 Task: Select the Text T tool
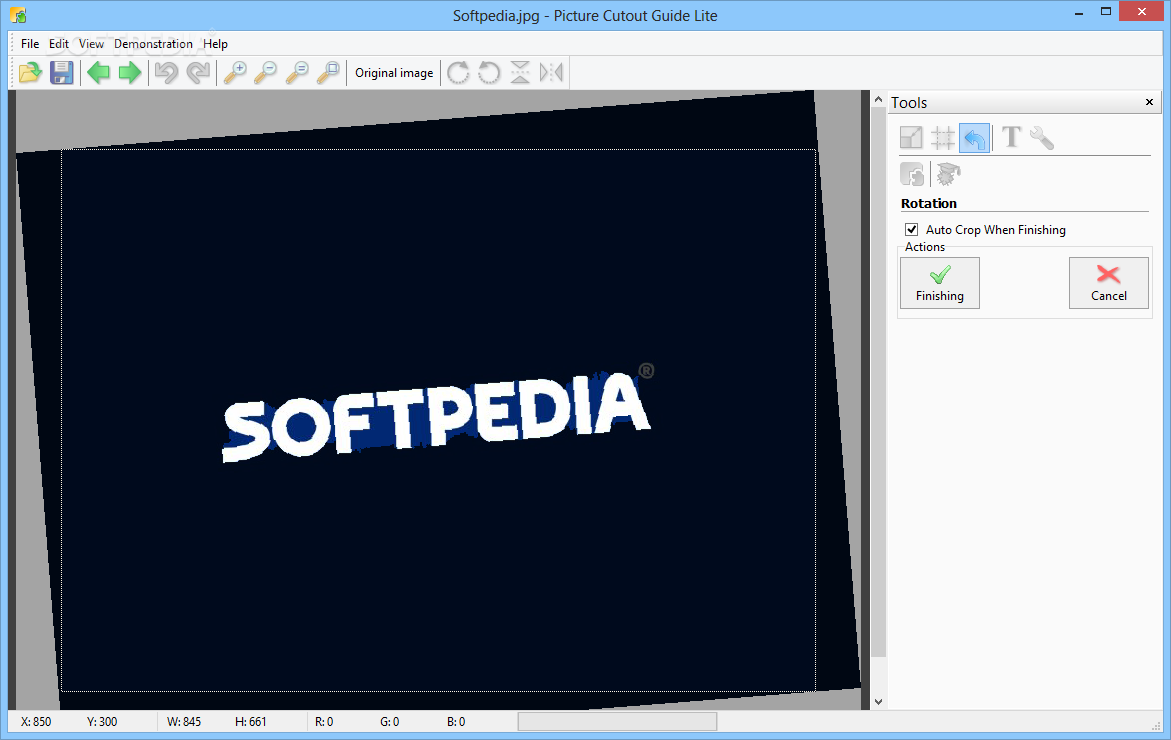point(1011,137)
